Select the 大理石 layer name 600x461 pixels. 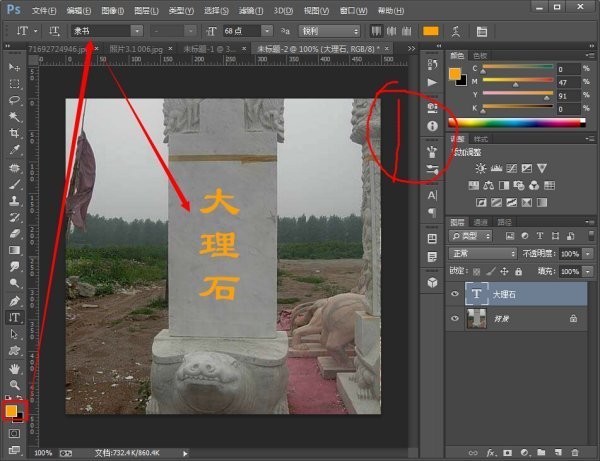click(505, 294)
